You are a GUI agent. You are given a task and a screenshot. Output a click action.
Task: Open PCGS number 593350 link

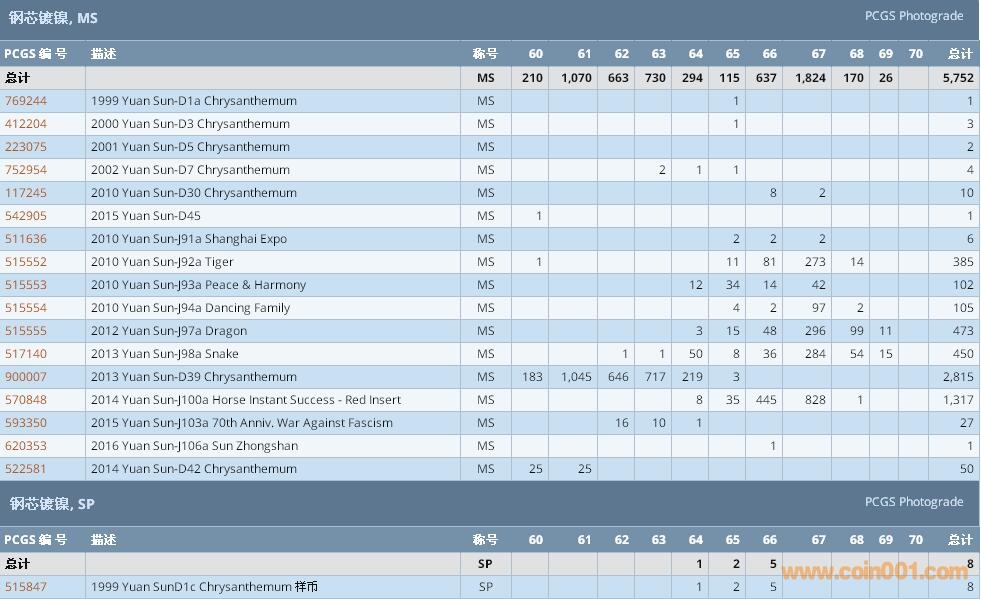(x=26, y=423)
